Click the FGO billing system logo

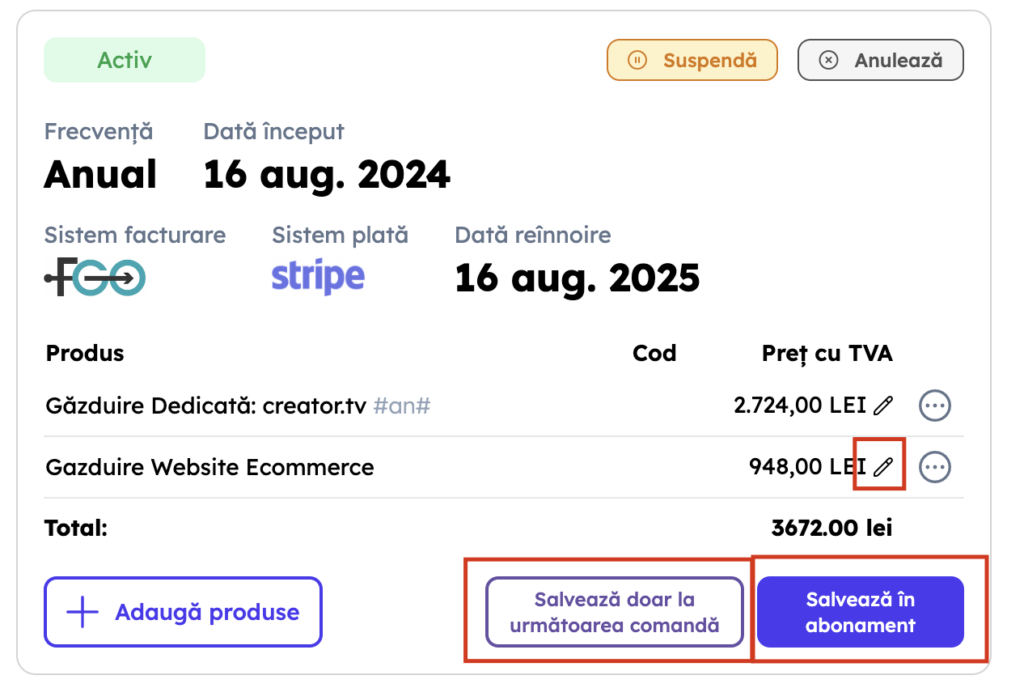point(95,277)
